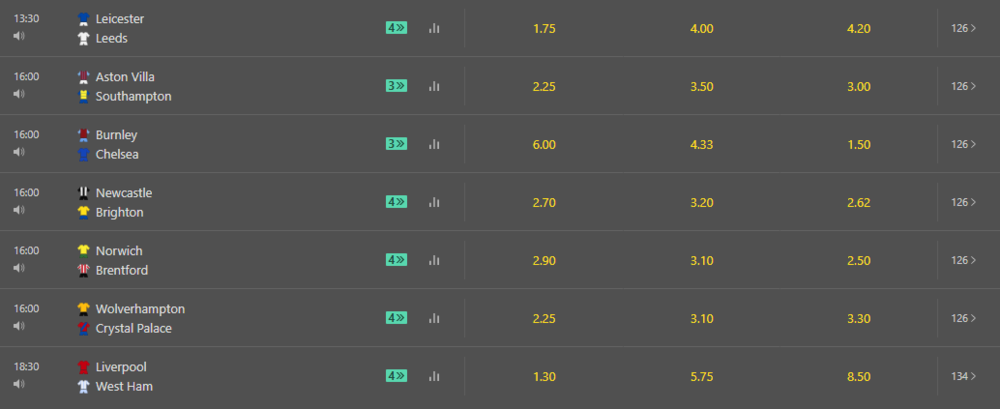1000x409 pixels.
Task: Open the Crystal Palace team name link
Action: 133,328
